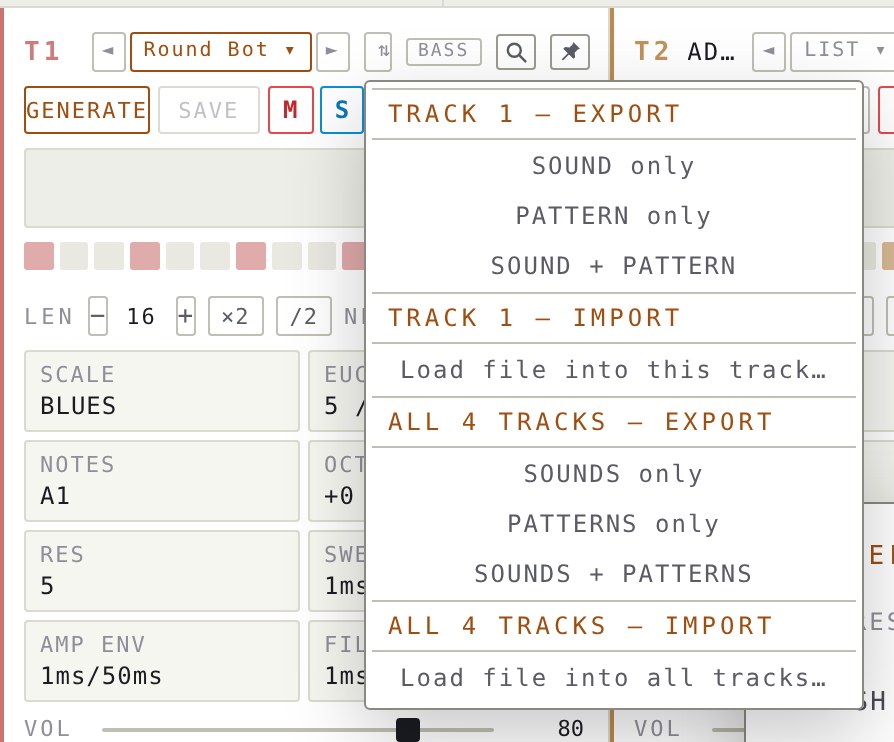Double pattern length with ×2
This screenshot has width=894, height=742.
[x=235, y=316]
